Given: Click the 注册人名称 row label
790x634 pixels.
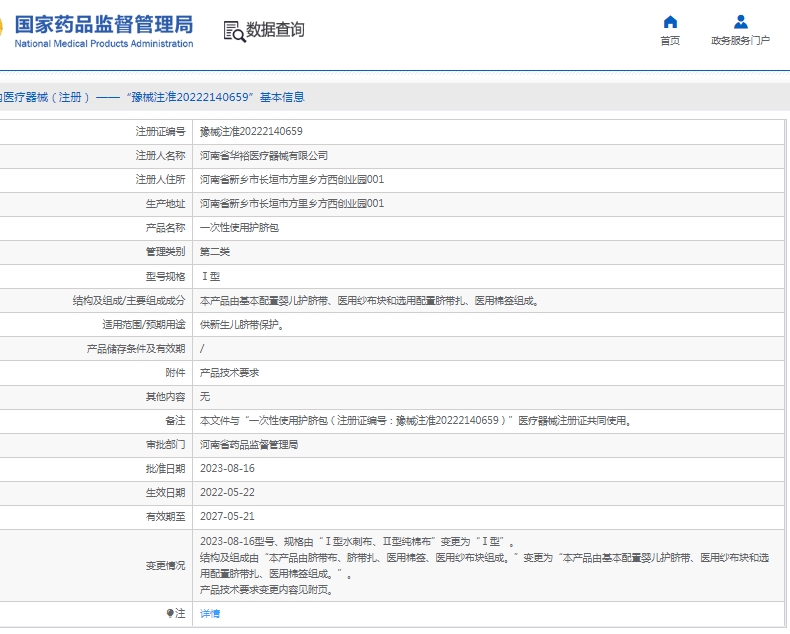Looking at the screenshot, I should [x=160, y=156].
